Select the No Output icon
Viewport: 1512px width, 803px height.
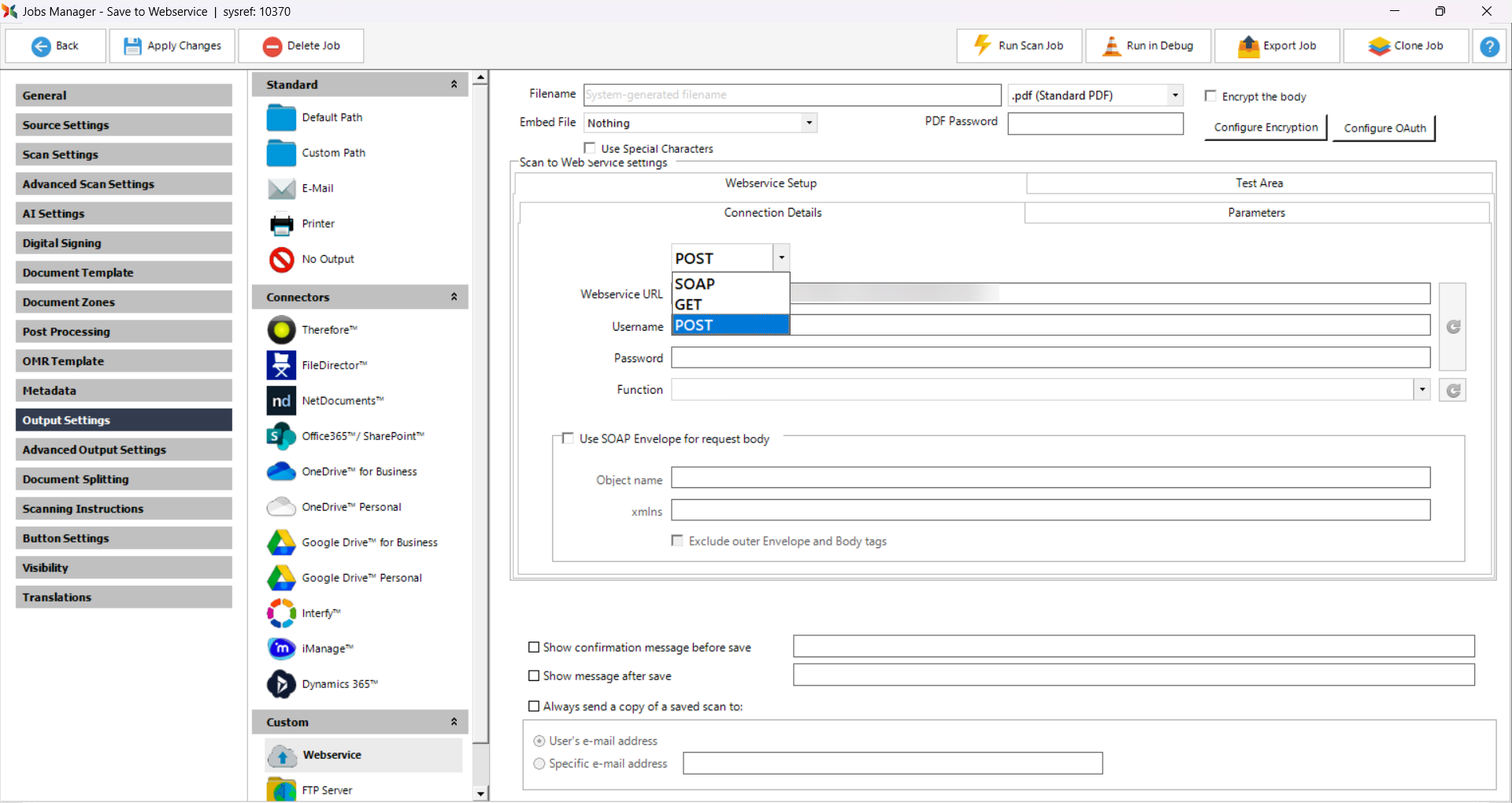[x=281, y=259]
